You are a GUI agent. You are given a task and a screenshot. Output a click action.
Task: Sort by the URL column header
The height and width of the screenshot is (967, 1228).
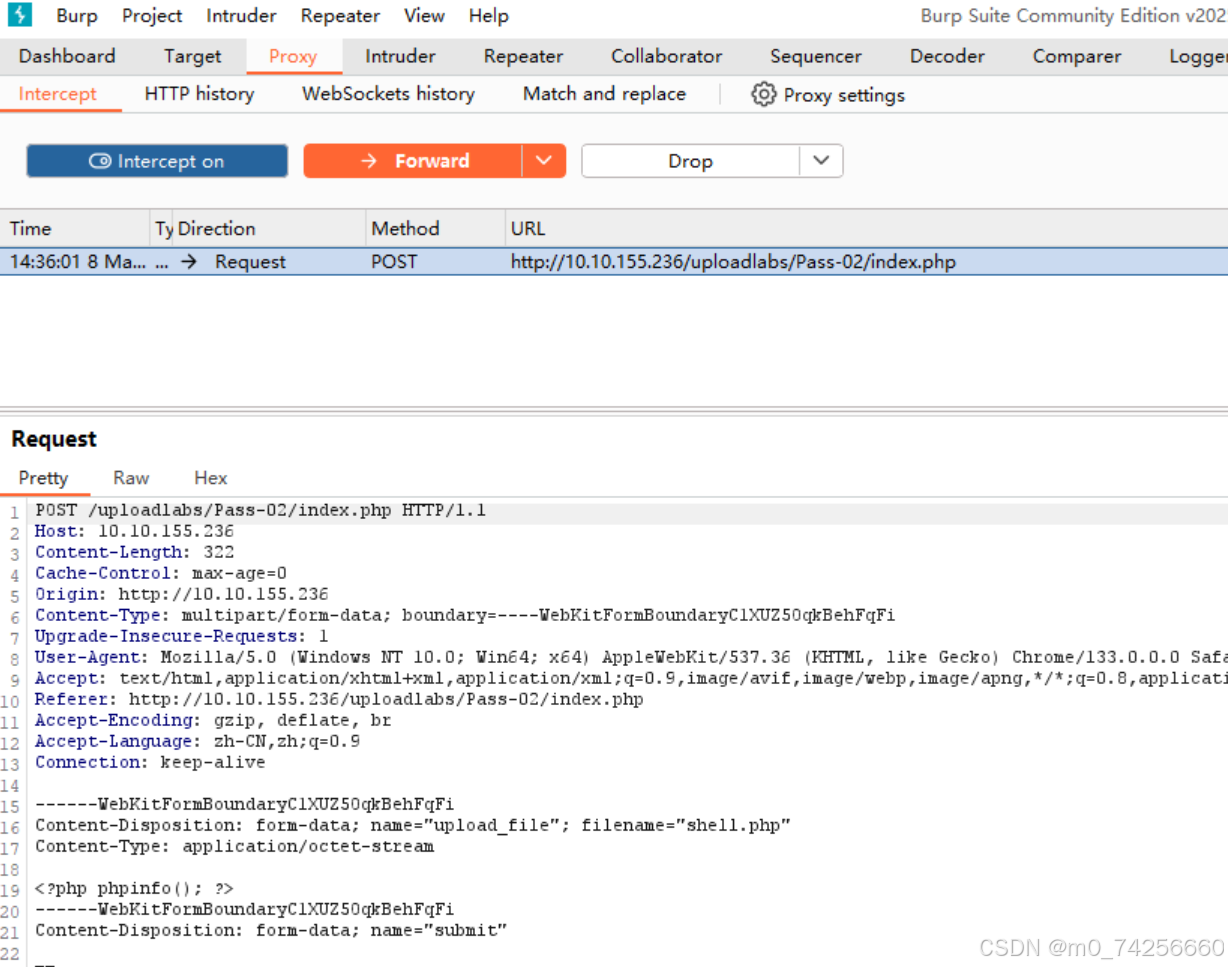tap(866, 228)
